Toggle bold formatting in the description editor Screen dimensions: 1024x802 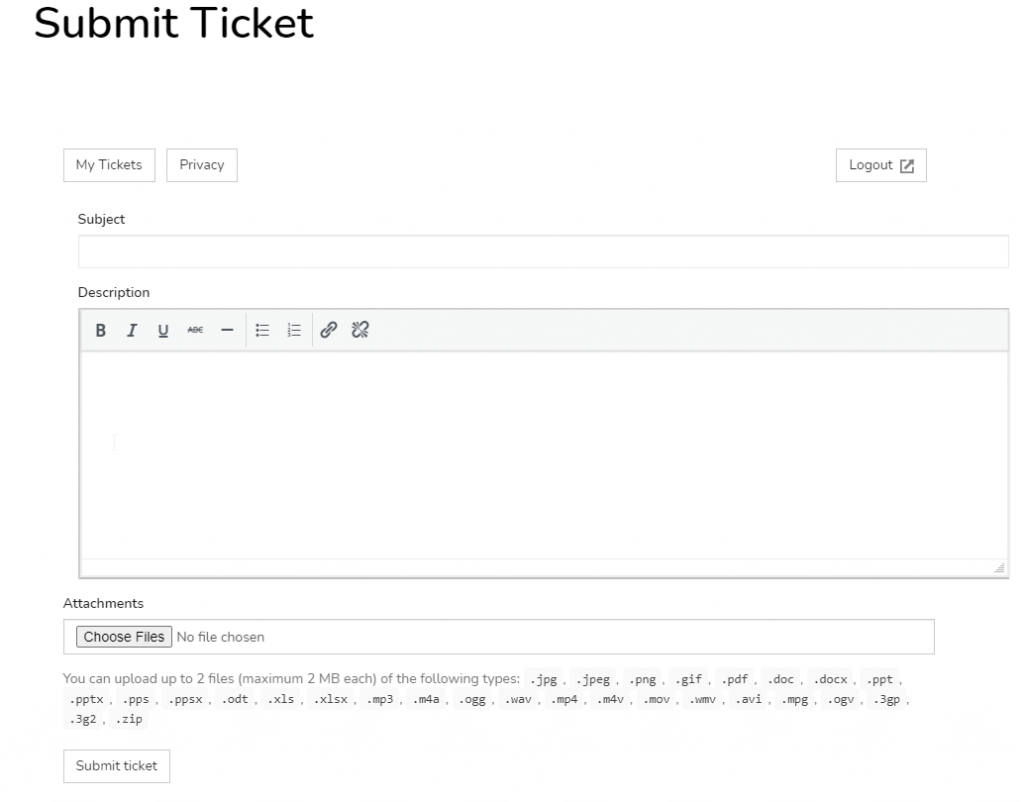(x=101, y=330)
